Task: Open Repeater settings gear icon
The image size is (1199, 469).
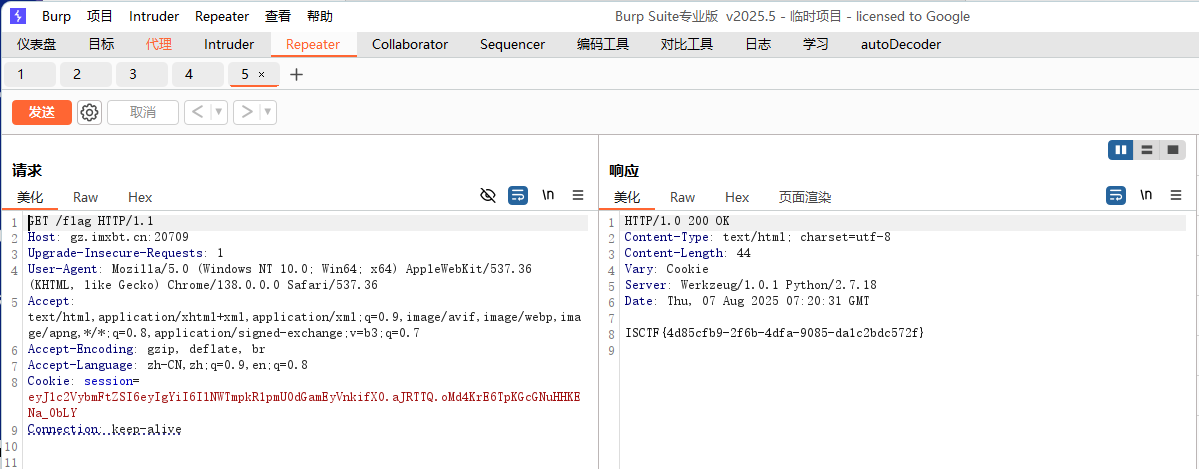Action: pos(89,113)
